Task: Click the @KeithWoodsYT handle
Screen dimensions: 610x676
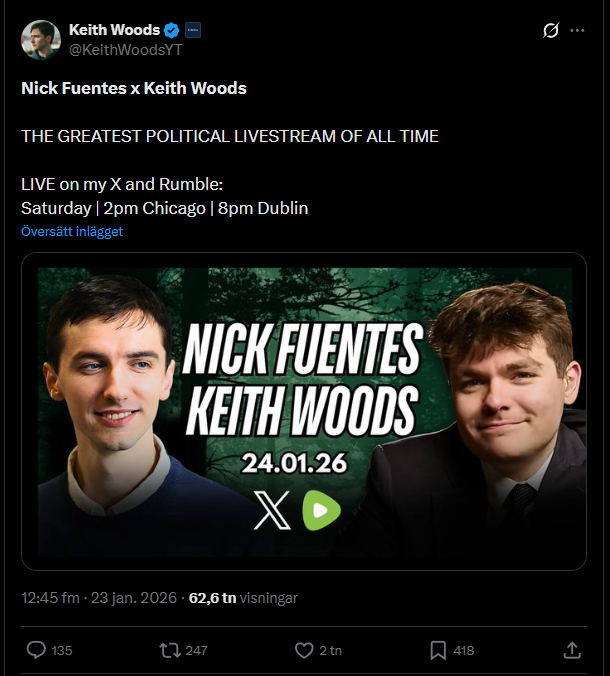Action: pos(125,50)
